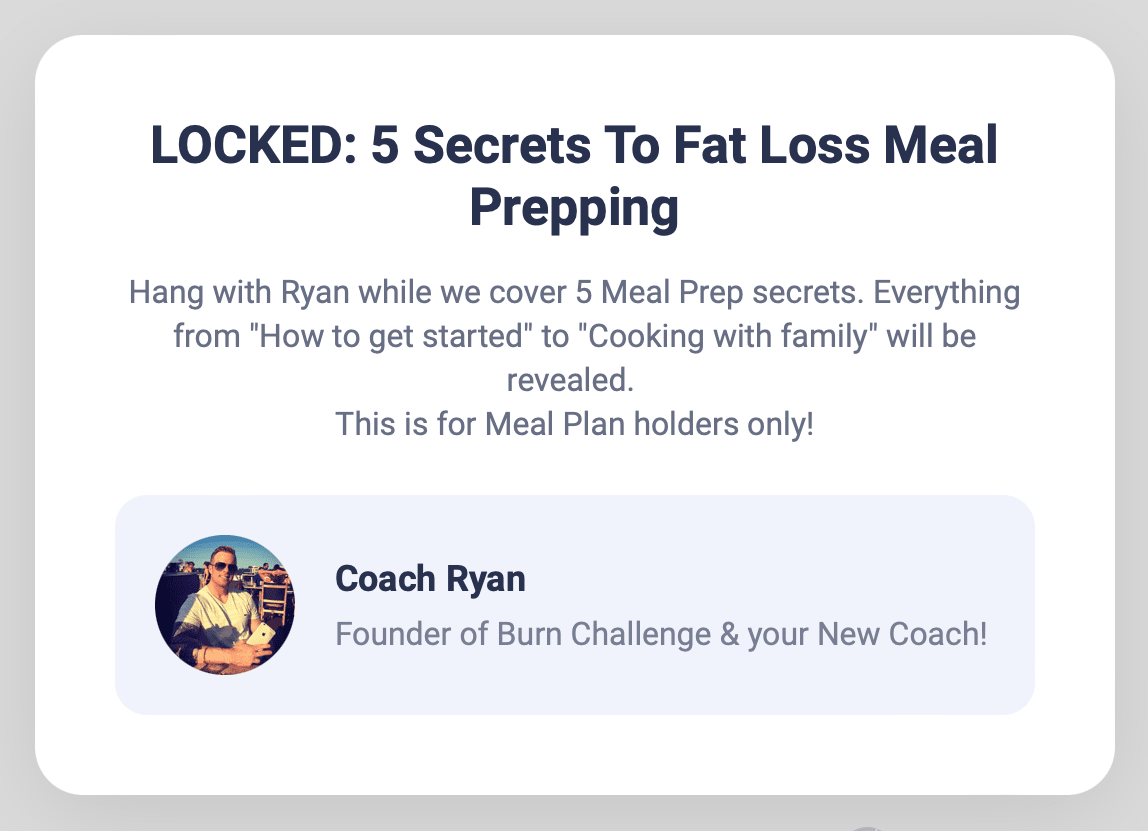The height and width of the screenshot is (831, 1148).
Task: Click the gray backdrop outside the modal
Action: (16, 410)
